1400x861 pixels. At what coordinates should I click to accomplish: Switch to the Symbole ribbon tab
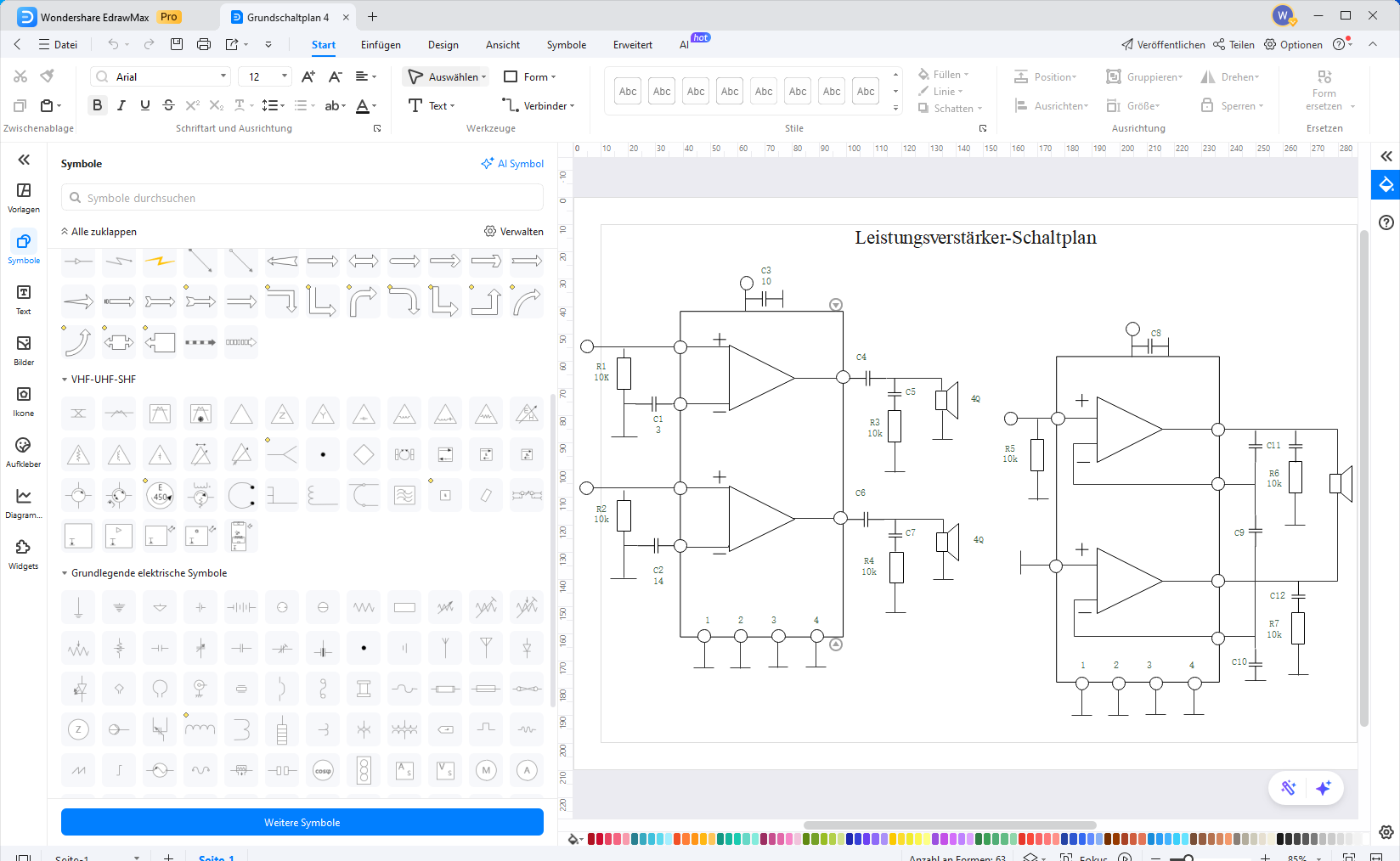coord(567,45)
